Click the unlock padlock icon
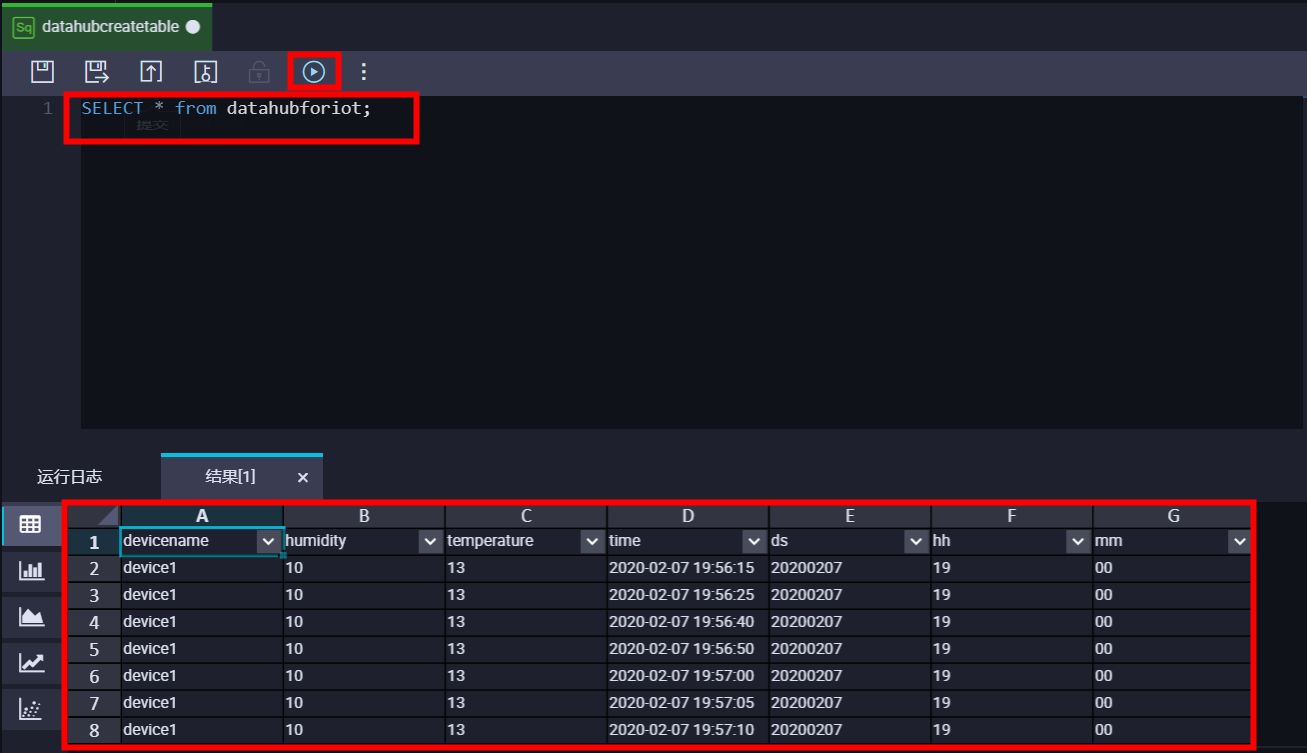 [x=259, y=72]
